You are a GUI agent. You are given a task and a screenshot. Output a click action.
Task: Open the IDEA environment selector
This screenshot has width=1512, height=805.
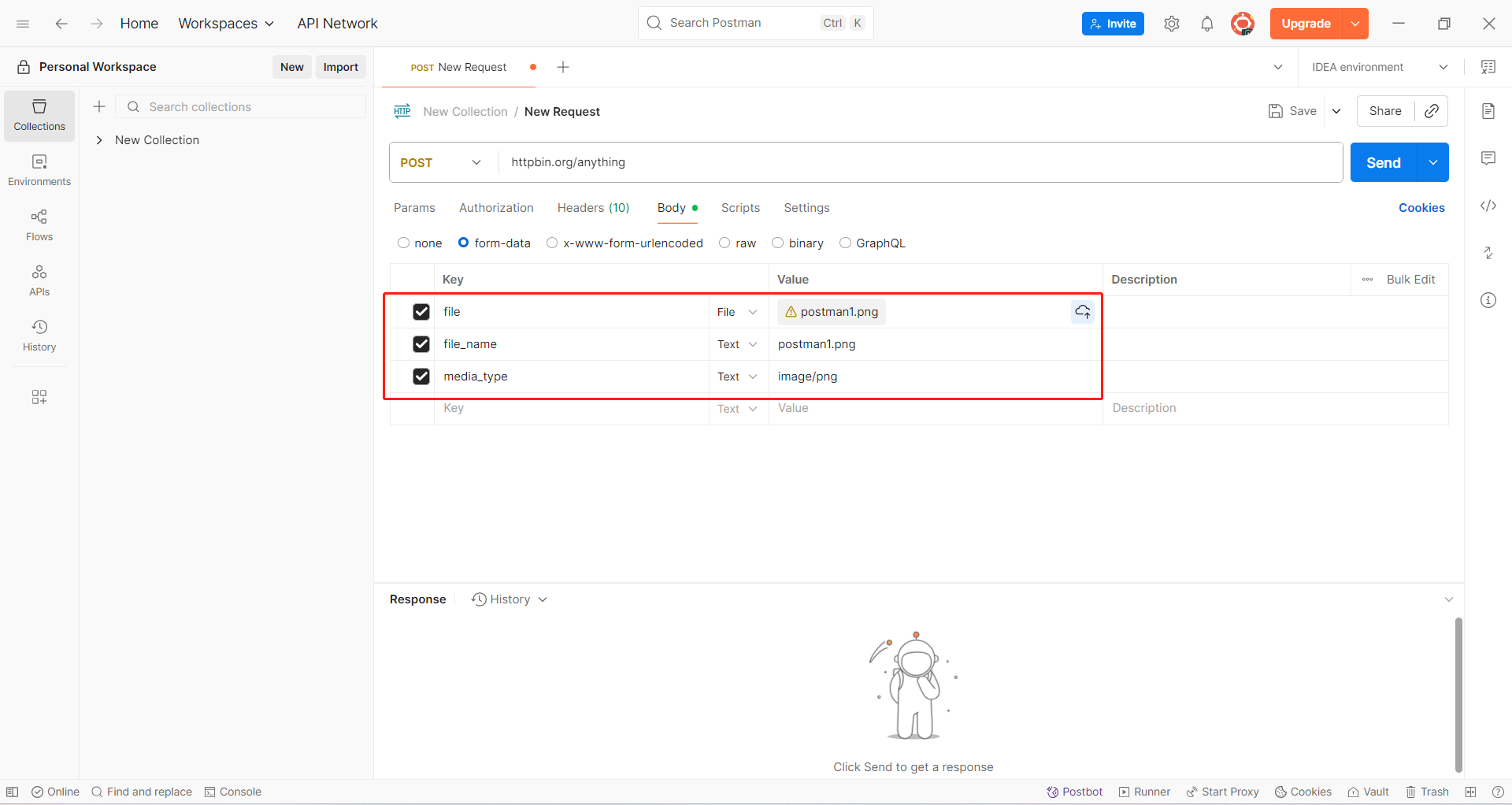[x=1378, y=67]
